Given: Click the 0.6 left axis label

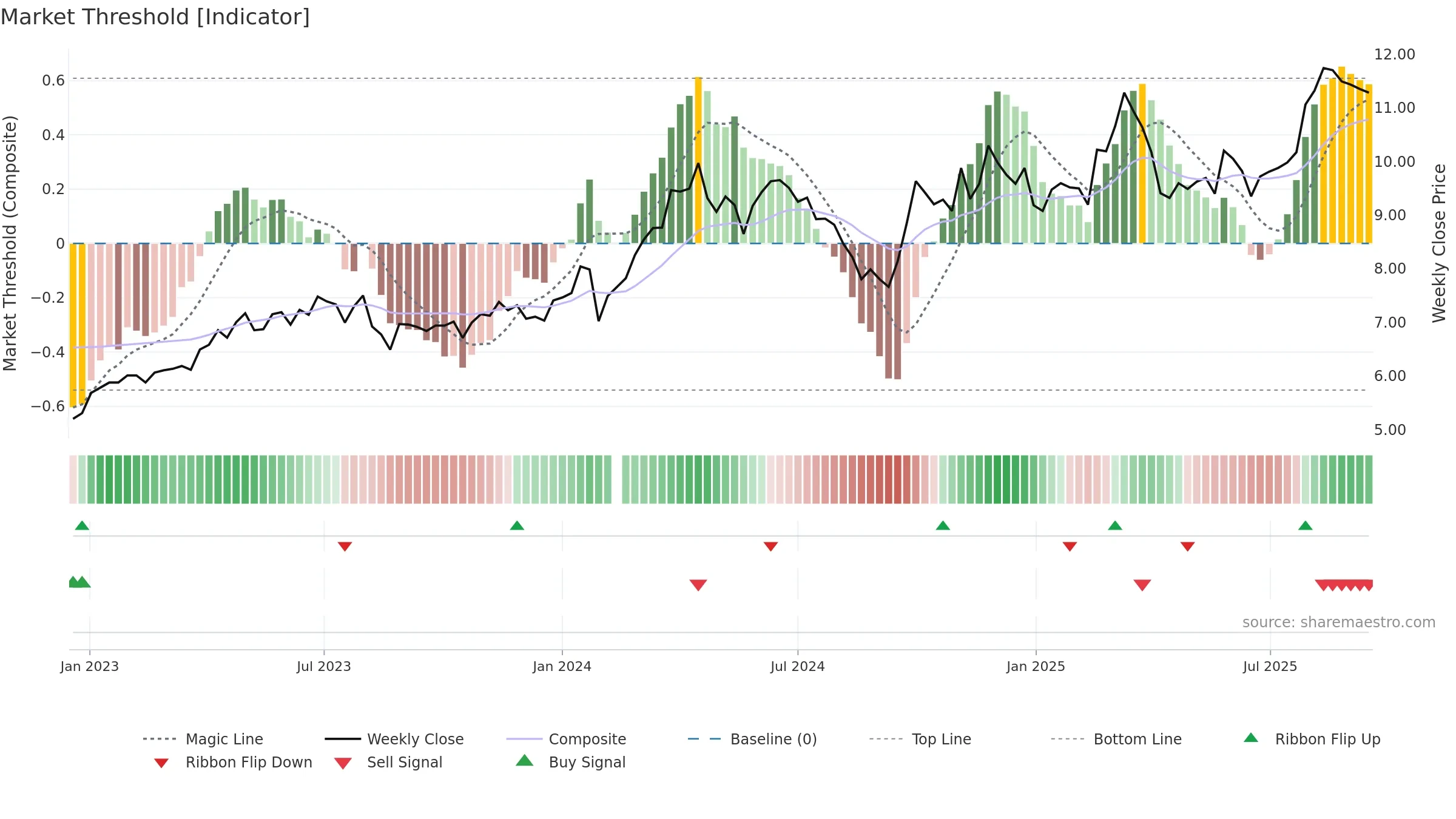Looking at the screenshot, I should [53, 80].
